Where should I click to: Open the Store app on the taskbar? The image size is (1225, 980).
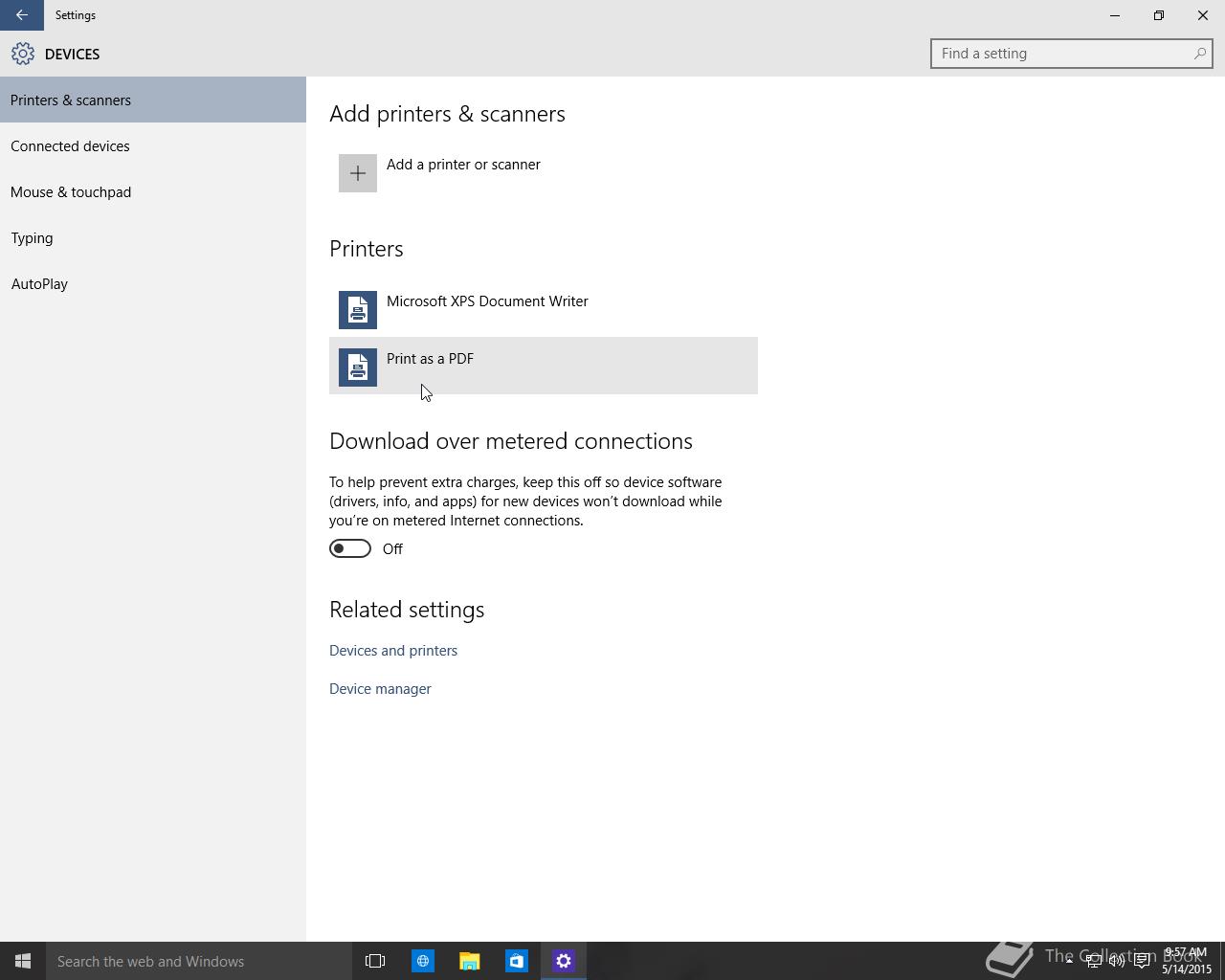point(516,961)
